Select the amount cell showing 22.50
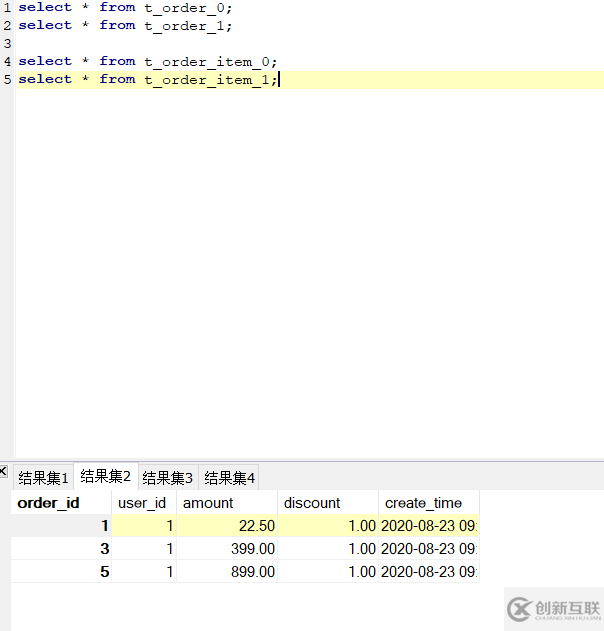This screenshot has height=631, width=604. [x=227, y=525]
